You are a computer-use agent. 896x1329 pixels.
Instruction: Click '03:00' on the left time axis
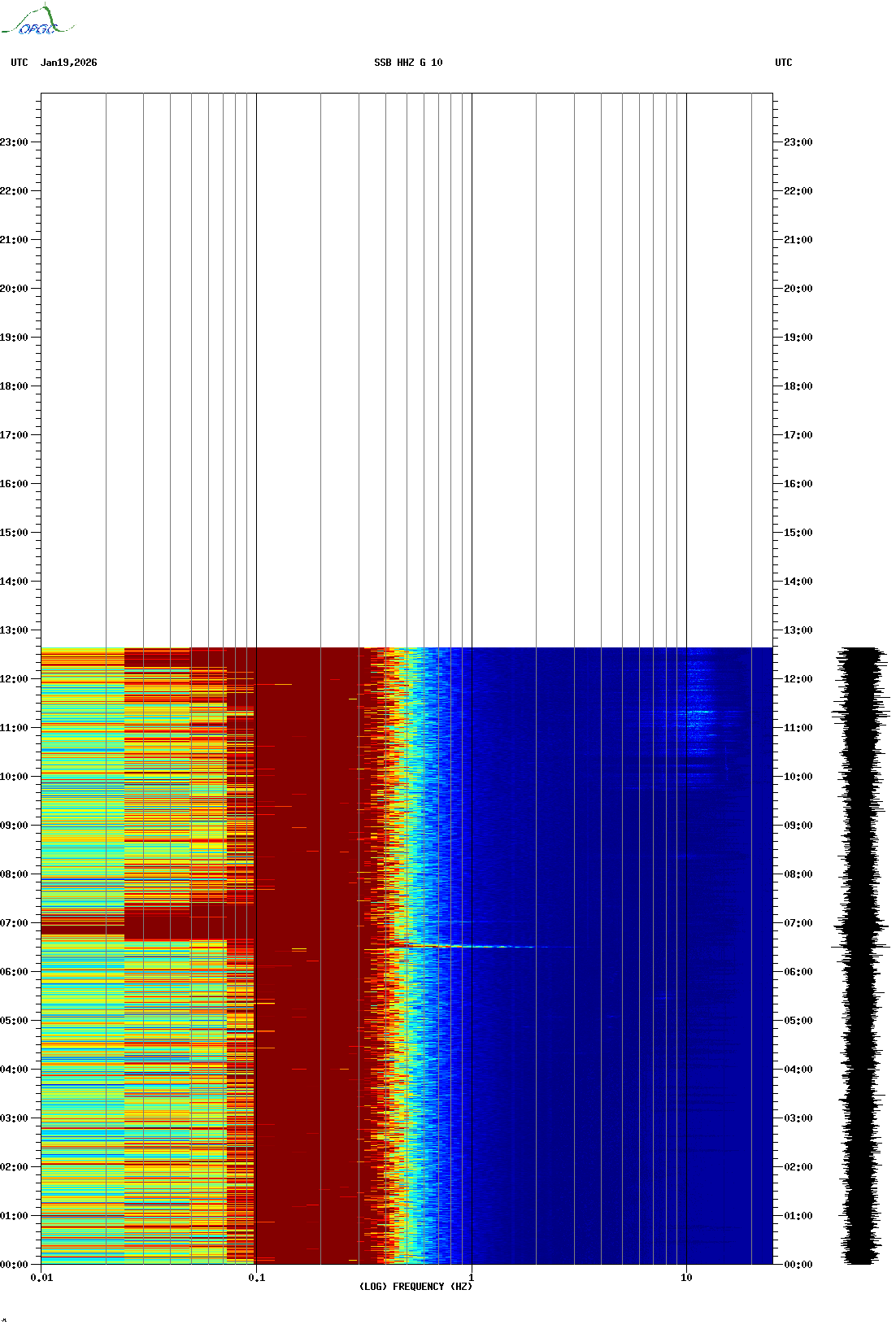click(x=14, y=1118)
